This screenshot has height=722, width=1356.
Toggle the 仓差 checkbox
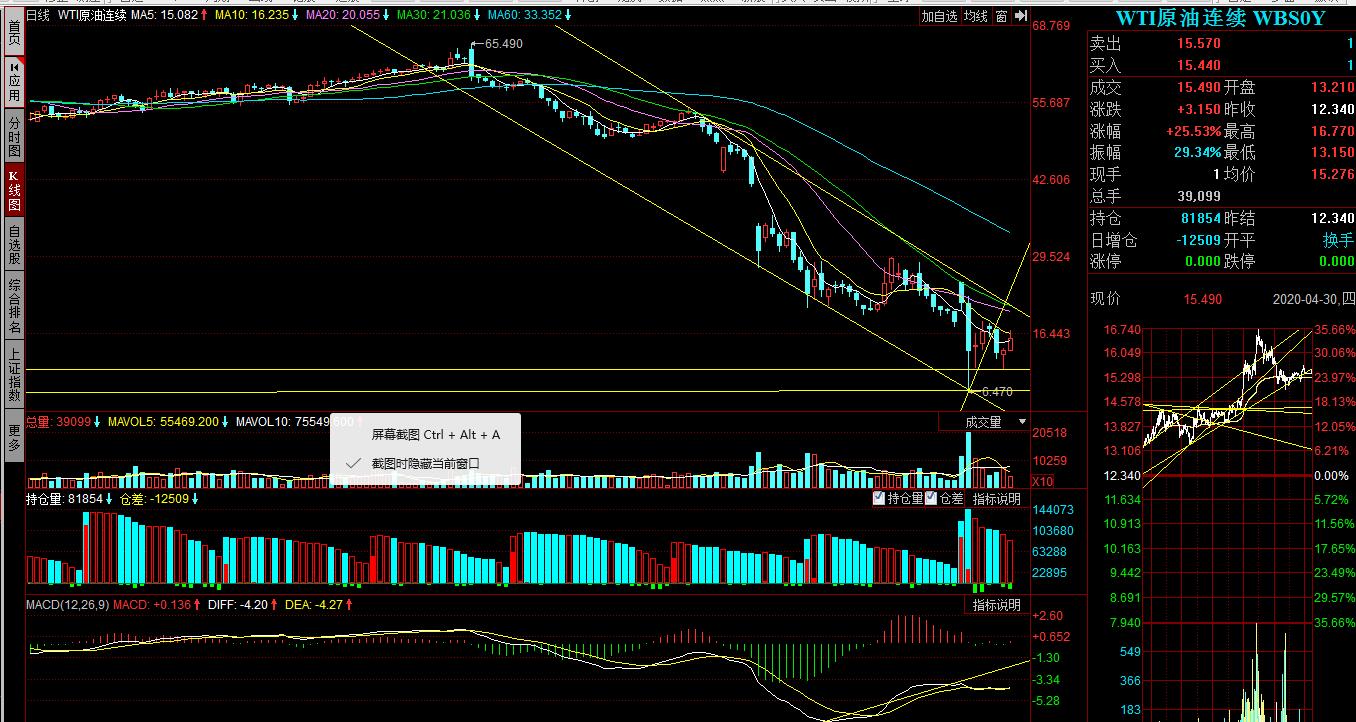[931, 498]
